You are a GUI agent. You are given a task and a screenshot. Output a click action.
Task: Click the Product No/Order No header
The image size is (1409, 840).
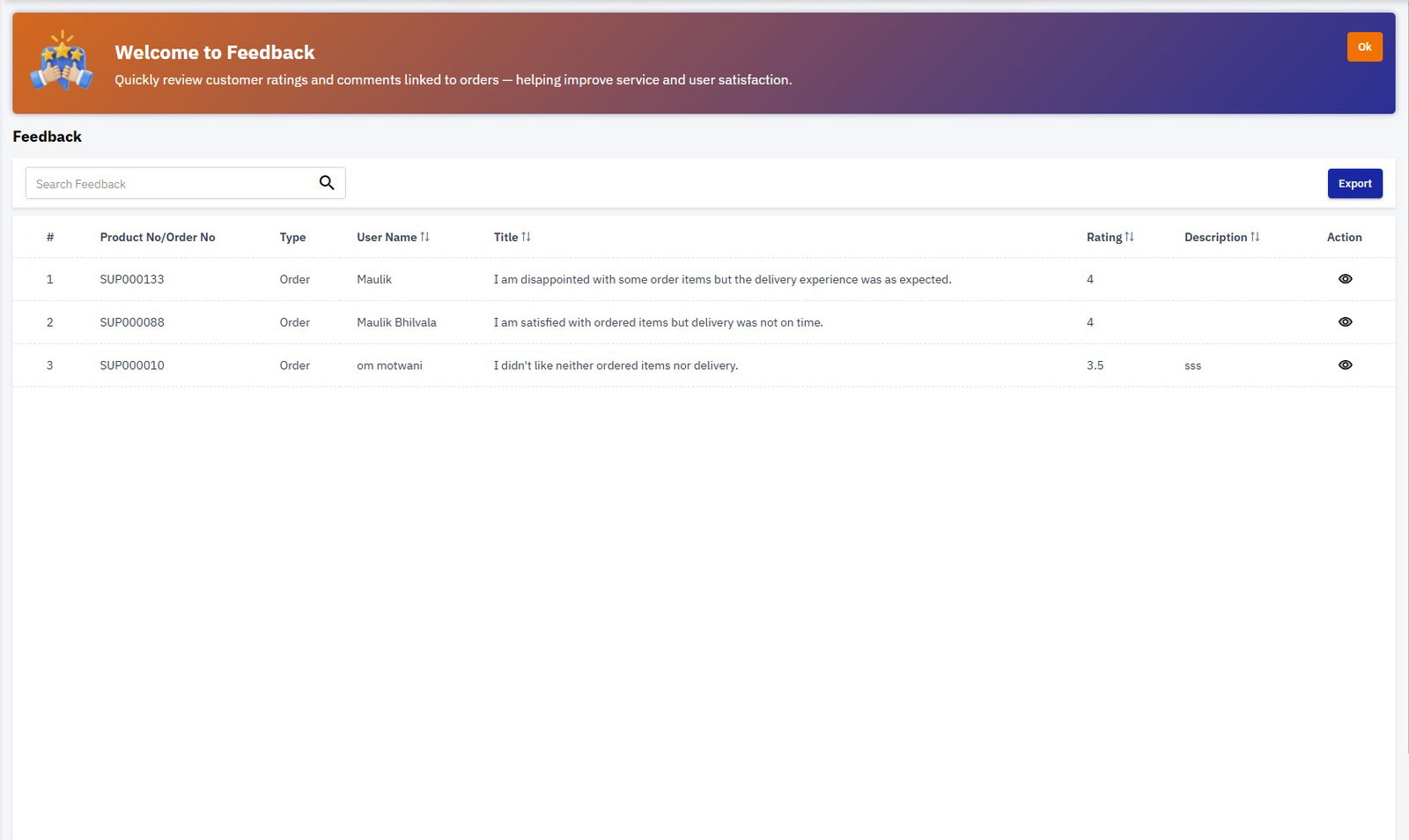coord(158,237)
